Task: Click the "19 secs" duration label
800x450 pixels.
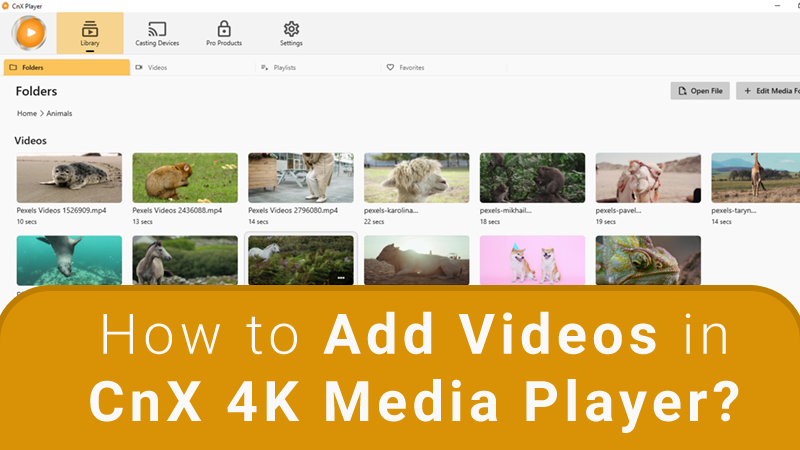Action: pyautogui.click(x=606, y=222)
